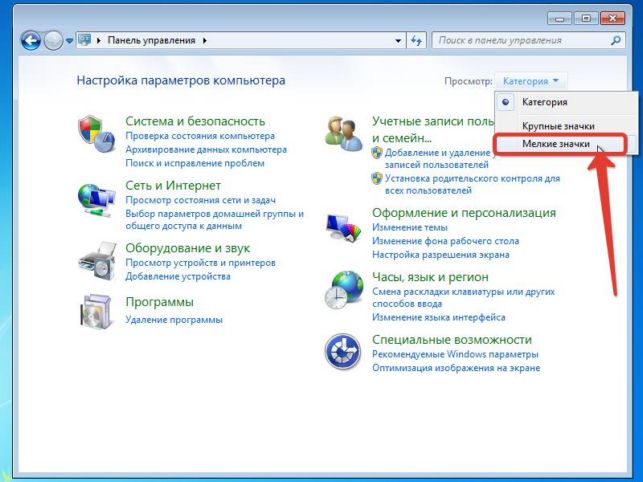643x482 pixels.
Task: Open Часы, язык и регион category
Action: tap(430, 277)
